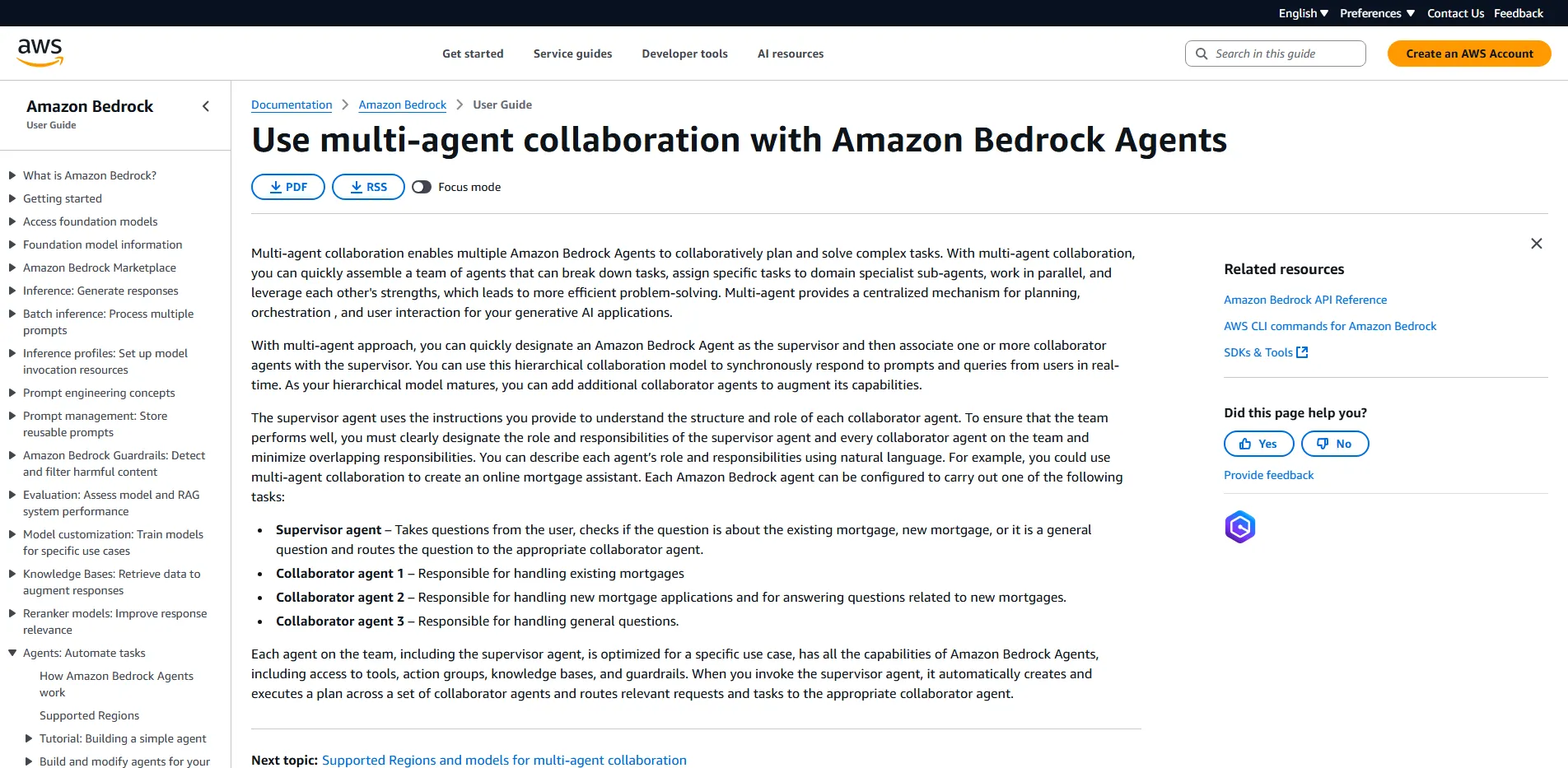Open the Preferences dropdown

[x=1375, y=12]
